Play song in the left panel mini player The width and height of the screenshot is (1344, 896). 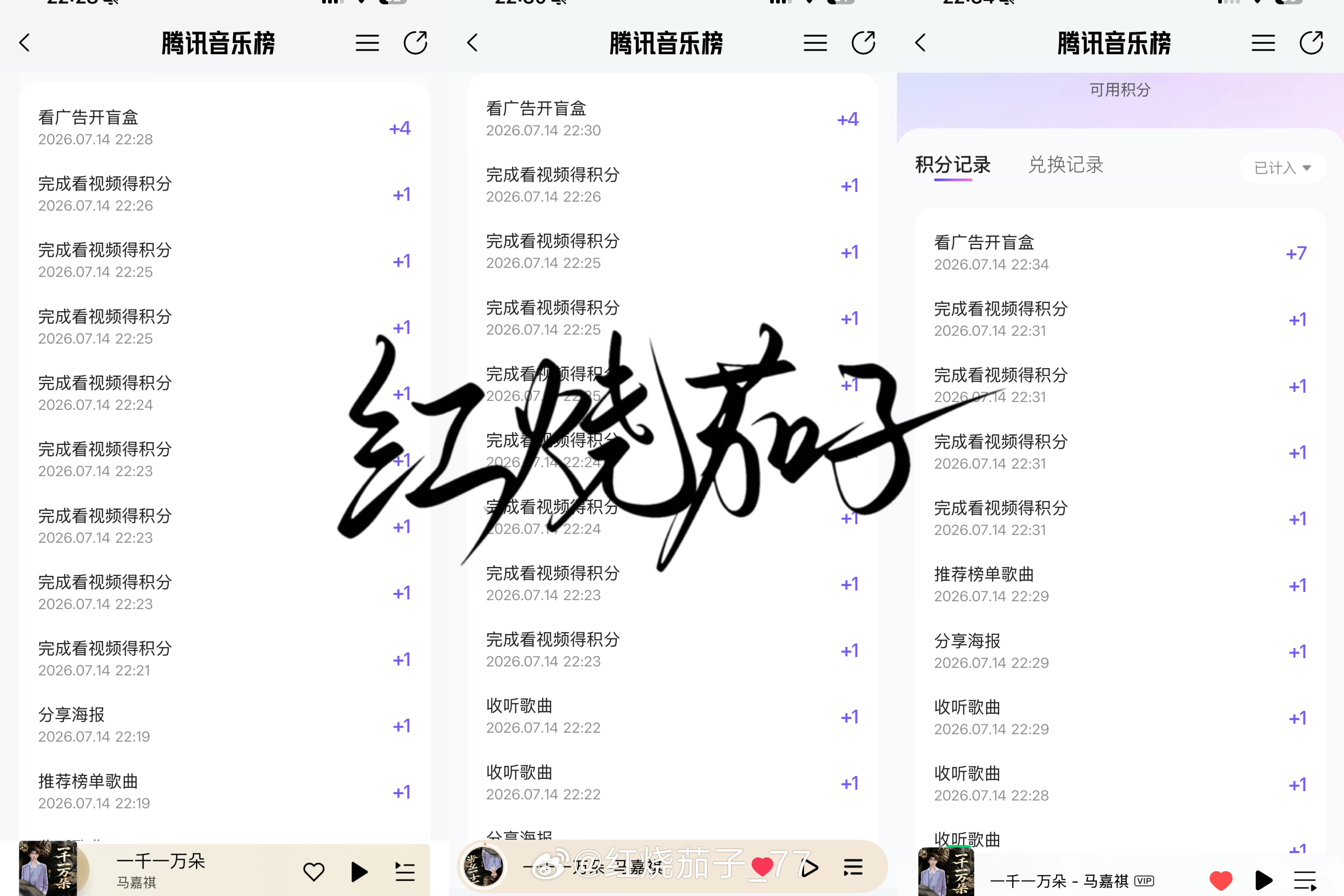pyautogui.click(x=359, y=872)
